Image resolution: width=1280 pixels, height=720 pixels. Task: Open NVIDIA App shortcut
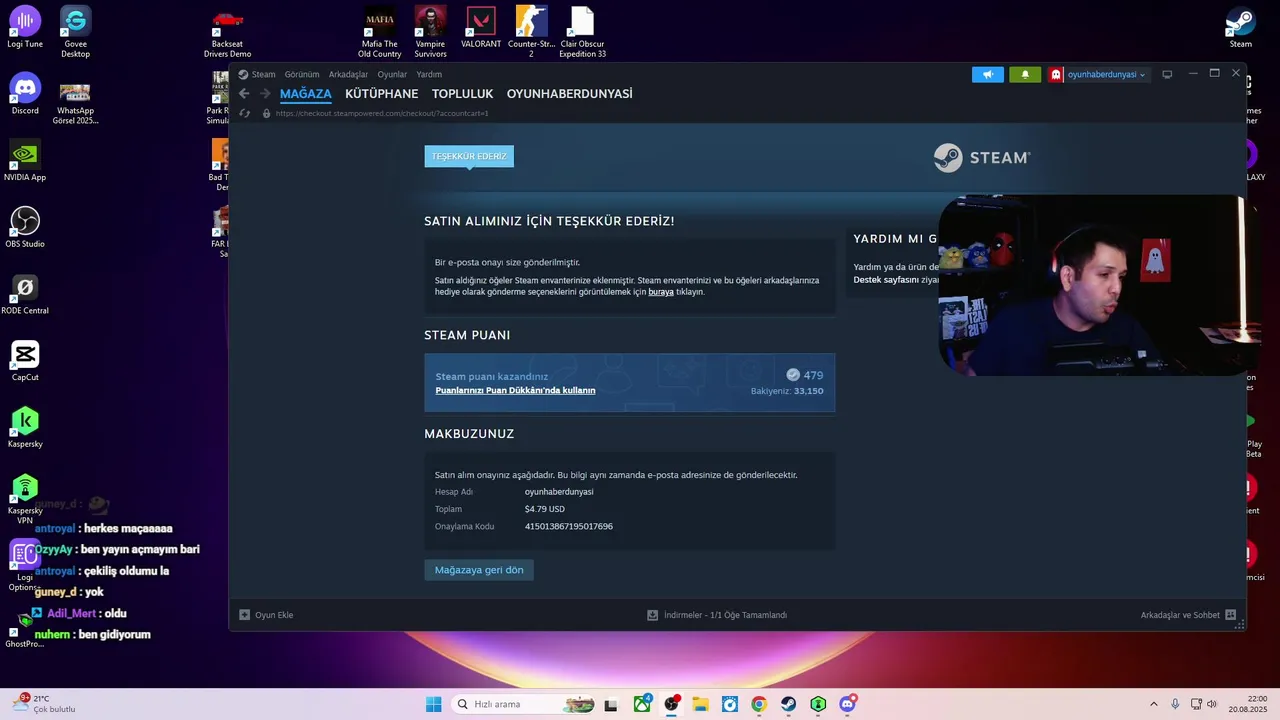pyautogui.click(x=25, y=160)
